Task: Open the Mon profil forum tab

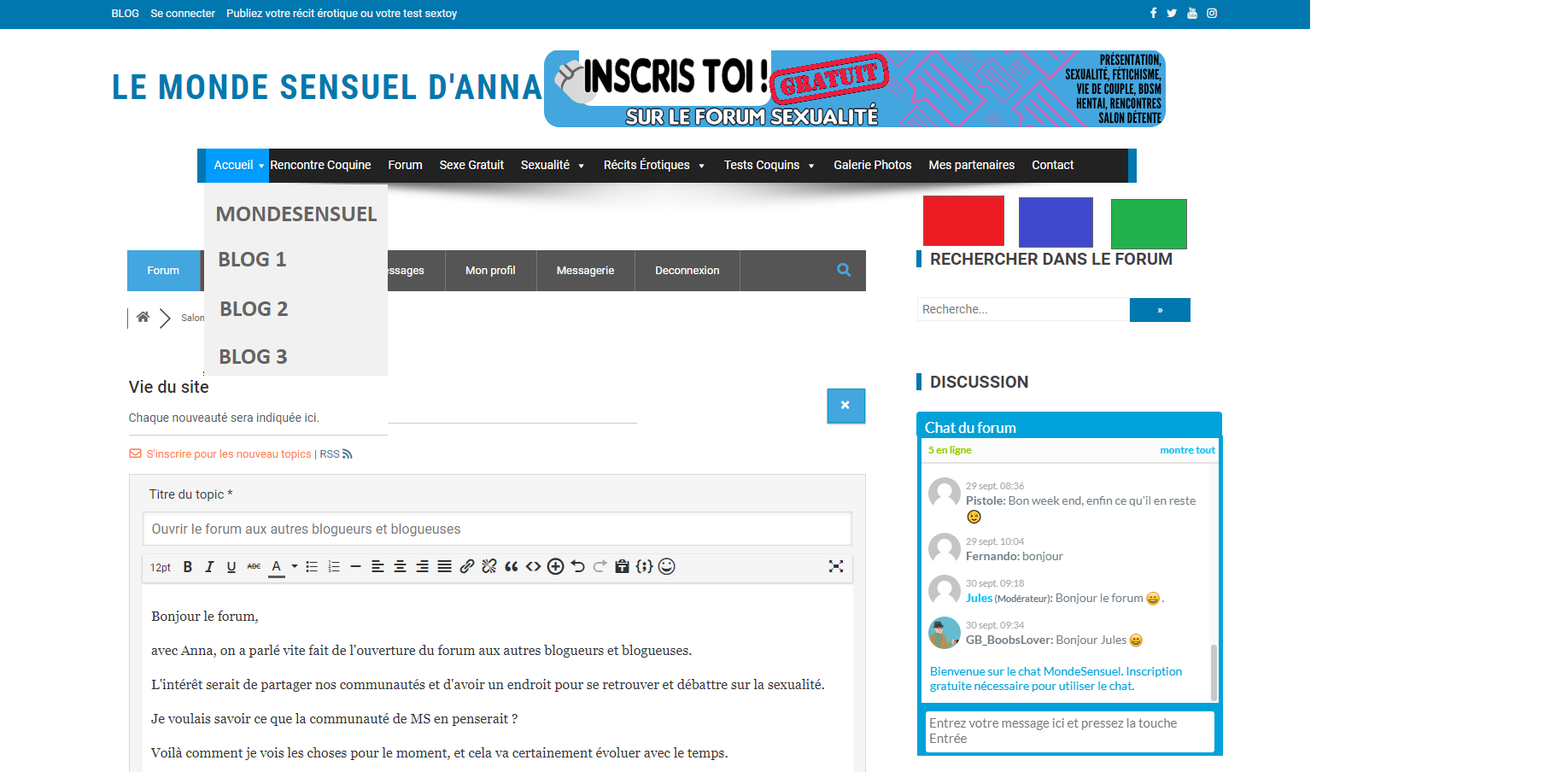Action: click(490, 271)
